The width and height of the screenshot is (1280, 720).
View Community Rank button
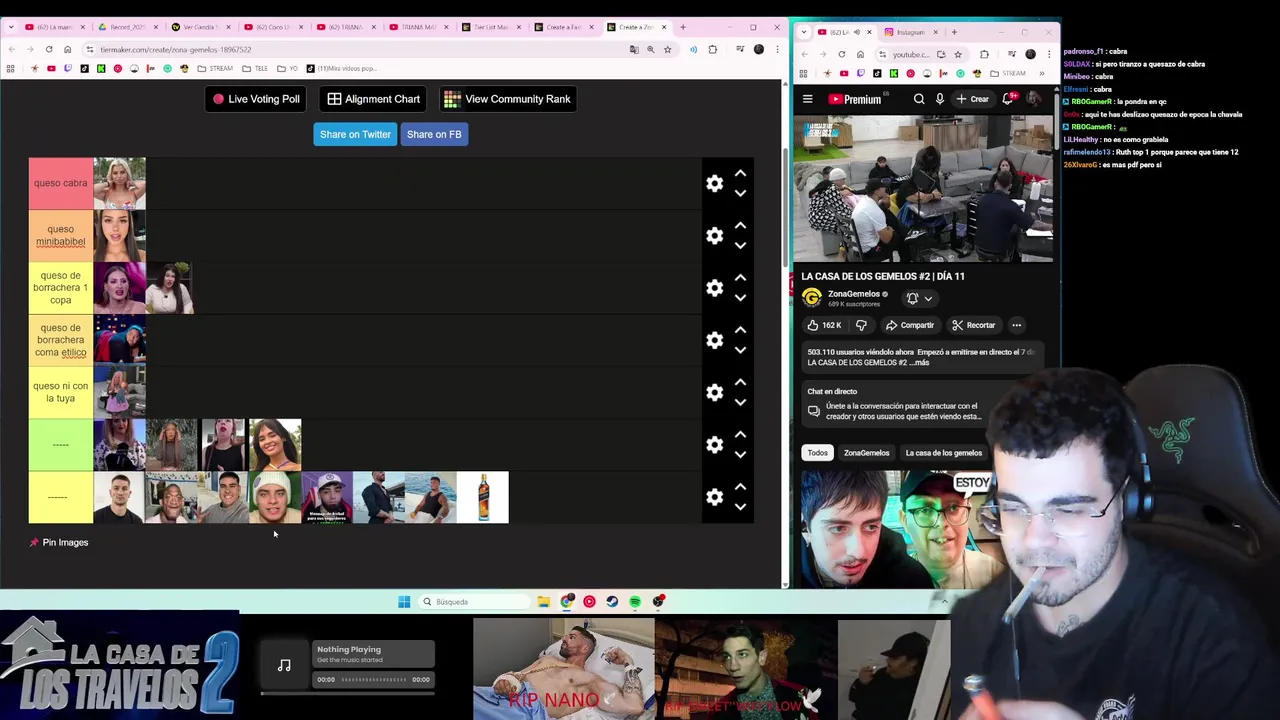pos(507,99)
